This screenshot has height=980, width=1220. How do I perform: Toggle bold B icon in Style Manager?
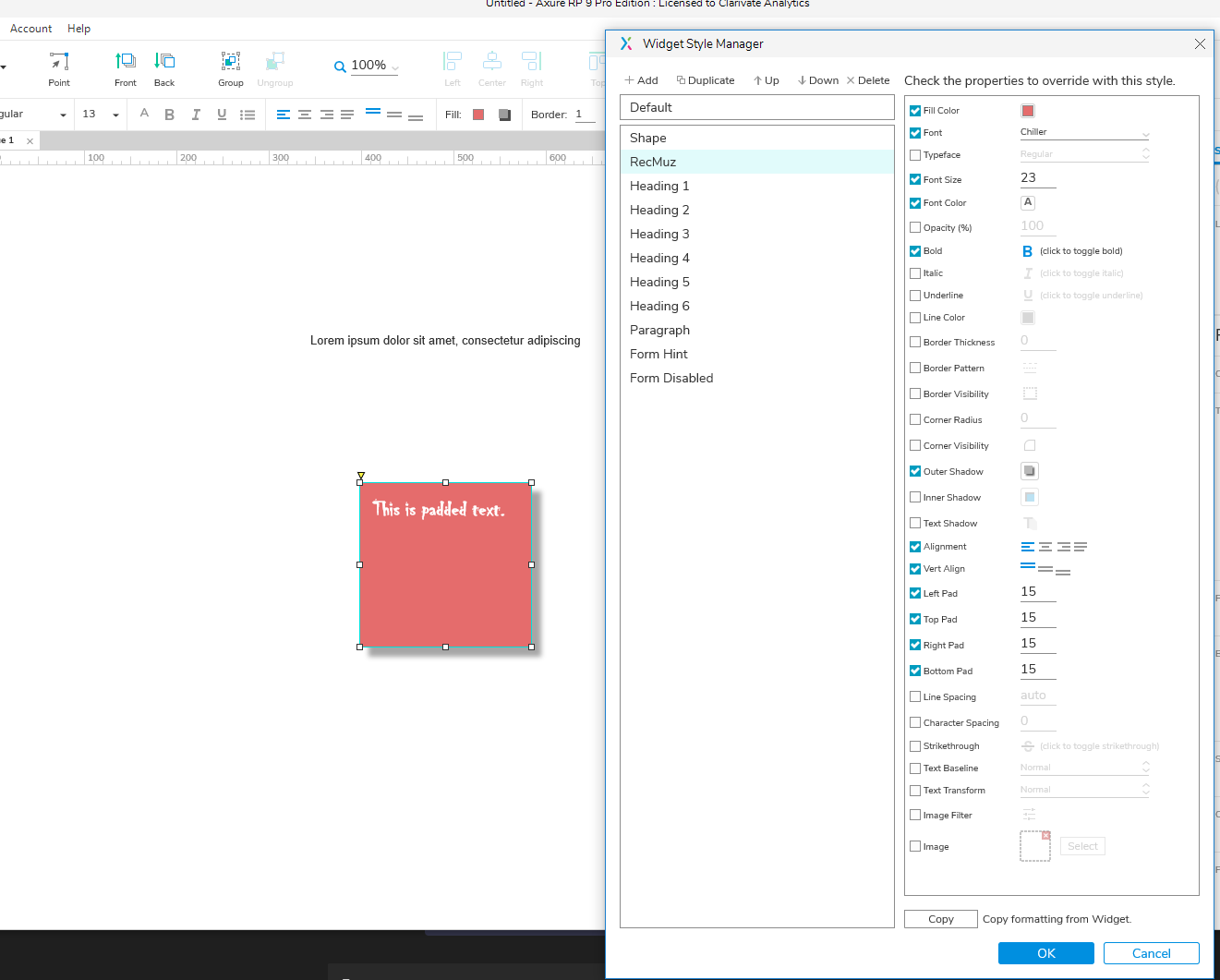point(1027,251)
